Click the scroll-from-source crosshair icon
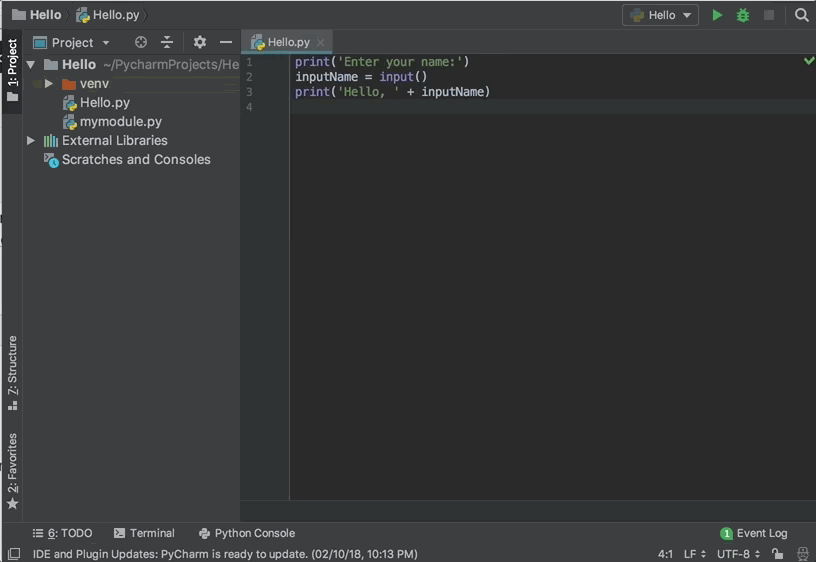 pos(141,42)
